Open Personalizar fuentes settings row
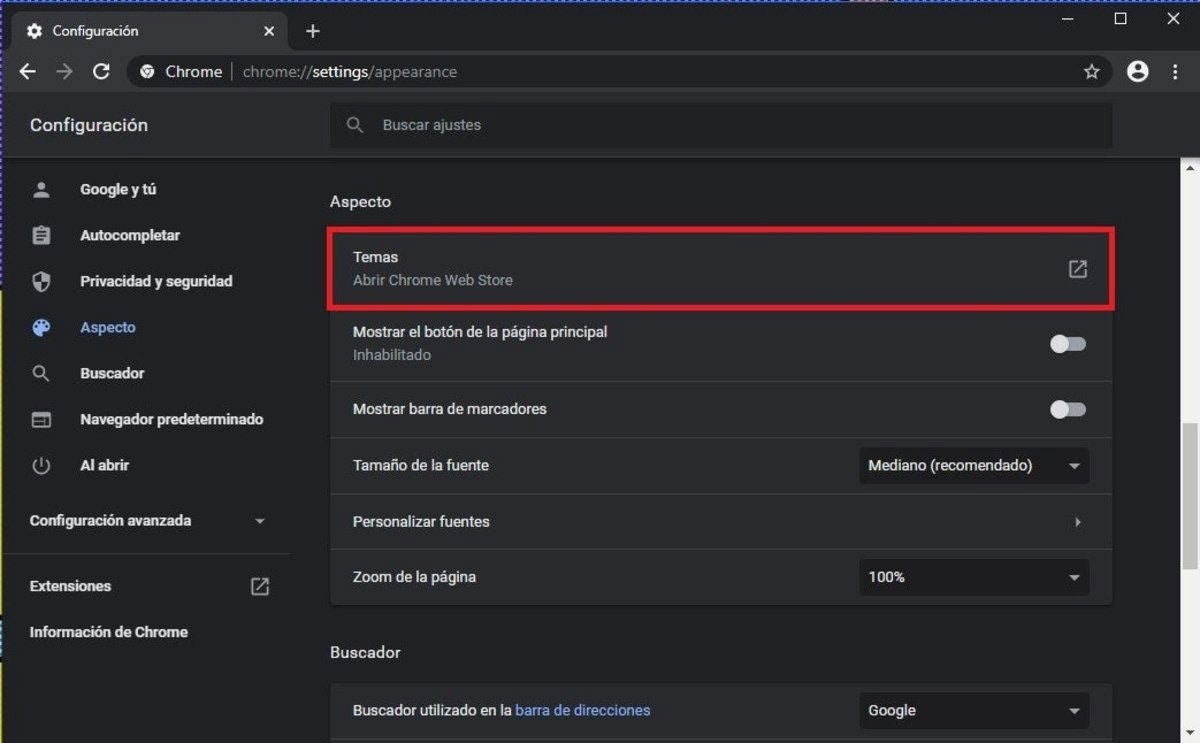Screen dimensions: 1200x743 tap(720, 522)
